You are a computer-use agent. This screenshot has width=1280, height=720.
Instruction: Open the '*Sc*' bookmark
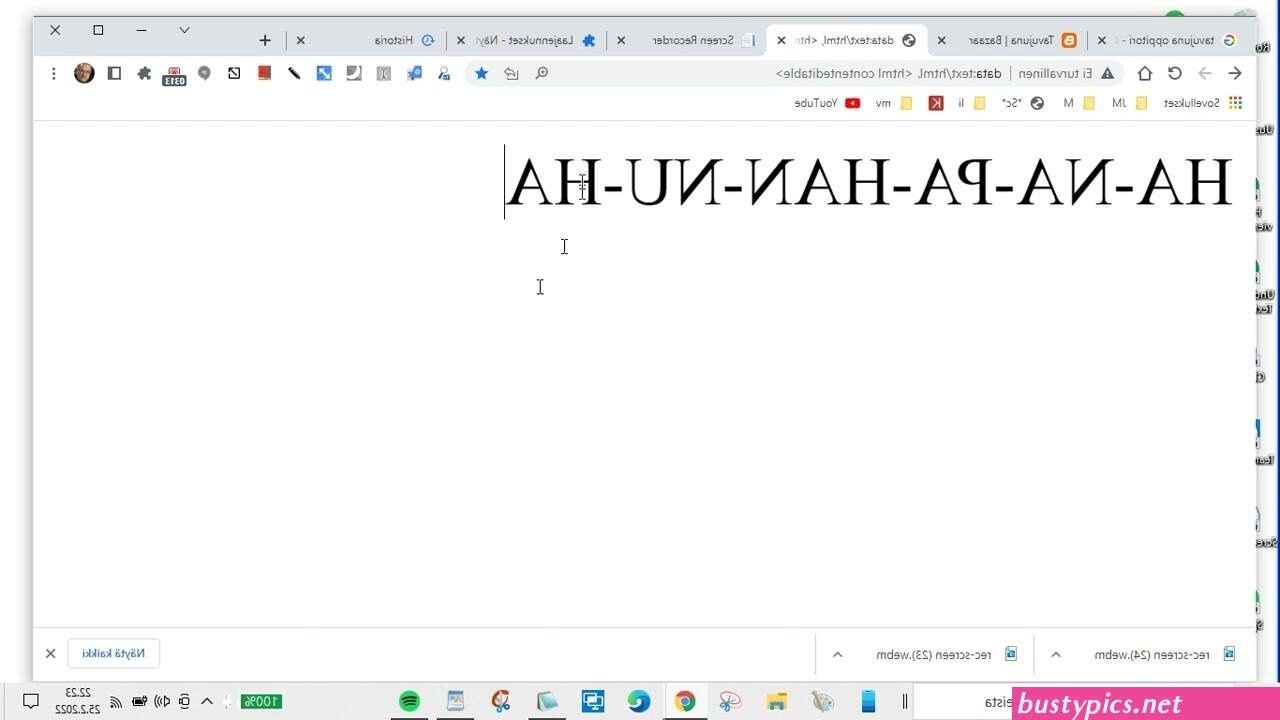[x=1023, y=103]
